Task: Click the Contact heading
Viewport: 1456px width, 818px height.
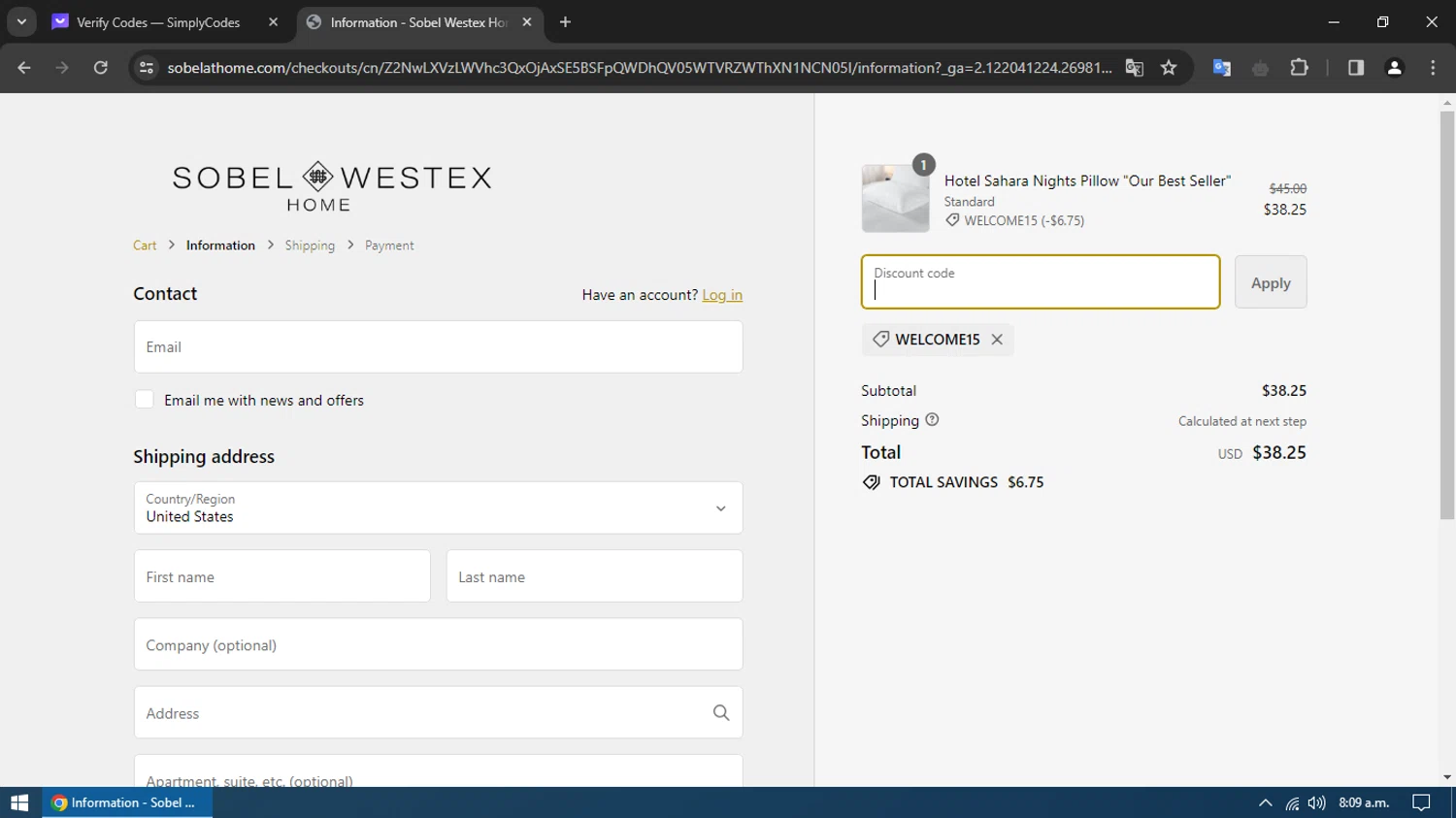Action: click(165, 293)
